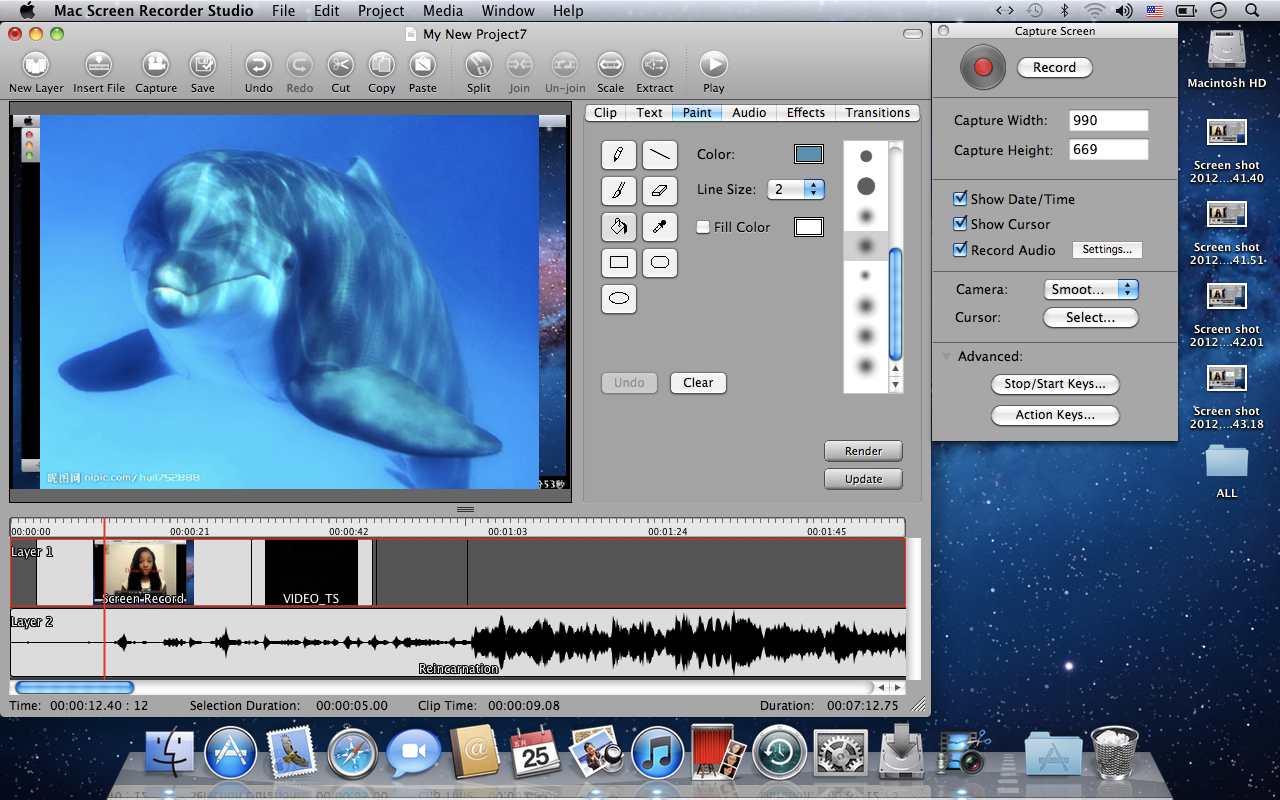Select the Reincarnation audio waveform clip
The width and height of the screenshot is (1280, 800).
(x=458, y=643)
